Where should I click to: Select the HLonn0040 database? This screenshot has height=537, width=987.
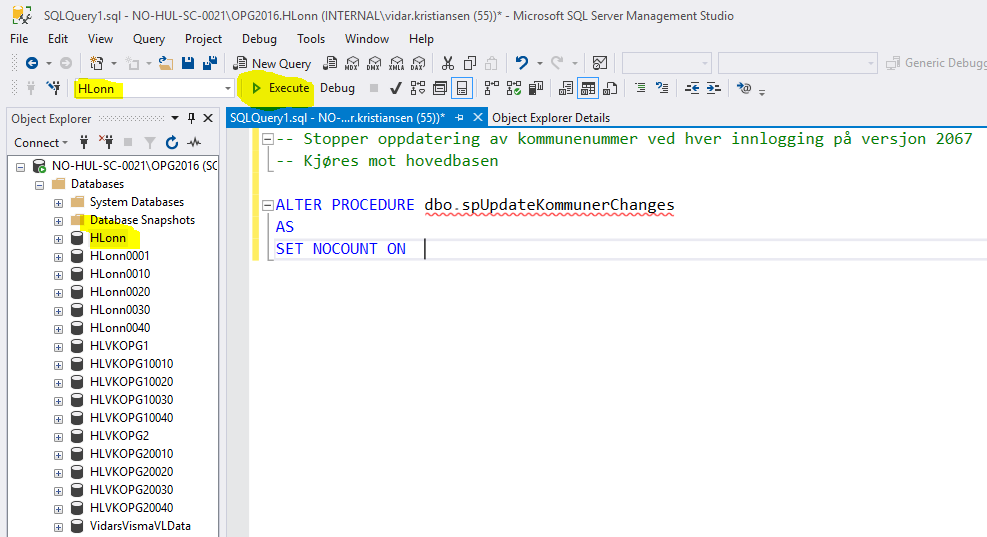click(120, 327)
